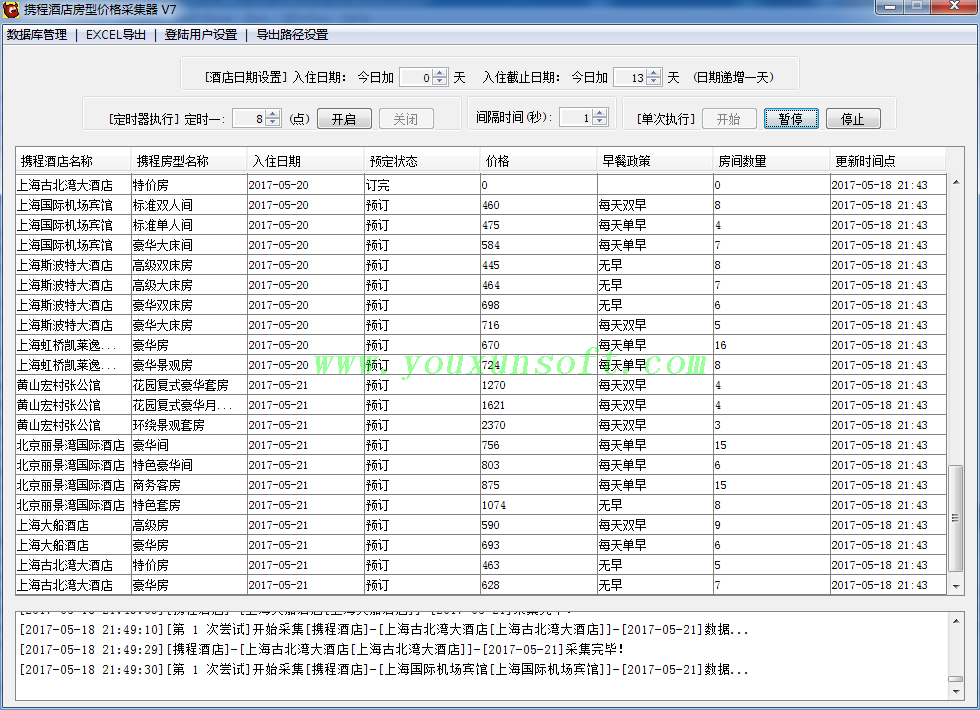Close the 携程酒店房型价格采集器 window

coord(954,6)
